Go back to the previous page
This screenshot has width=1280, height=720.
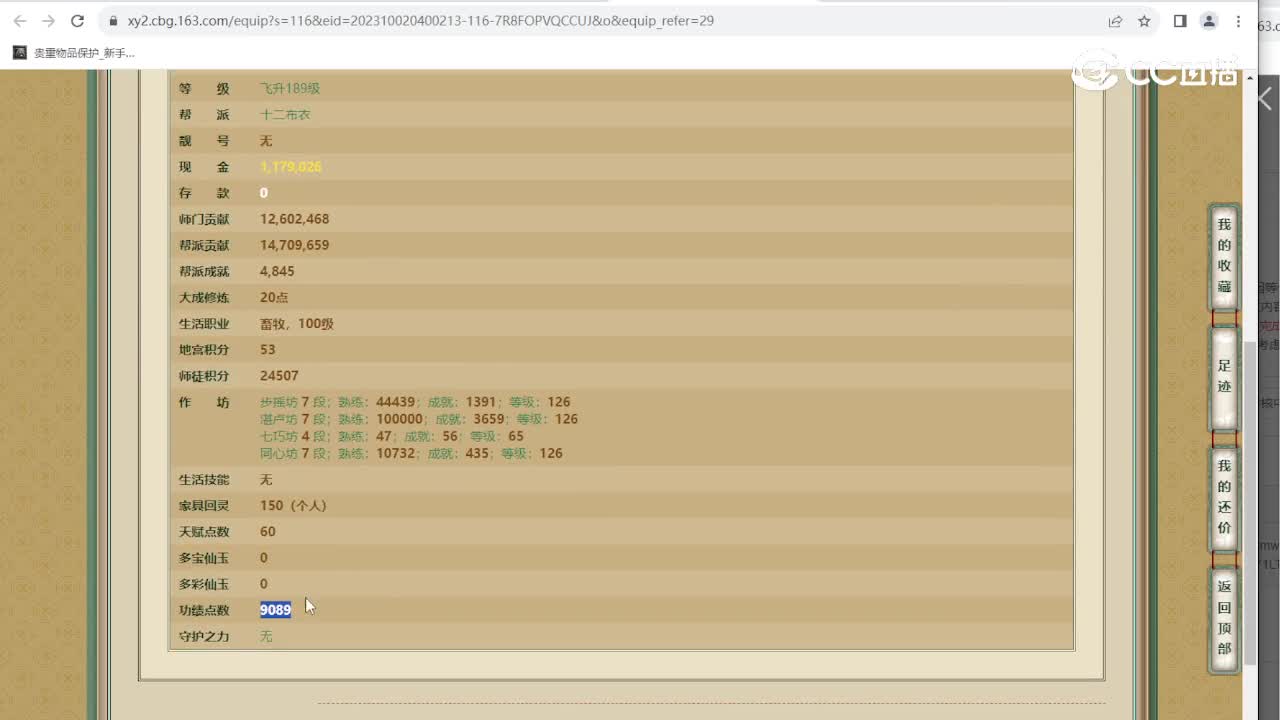(20, 20)
